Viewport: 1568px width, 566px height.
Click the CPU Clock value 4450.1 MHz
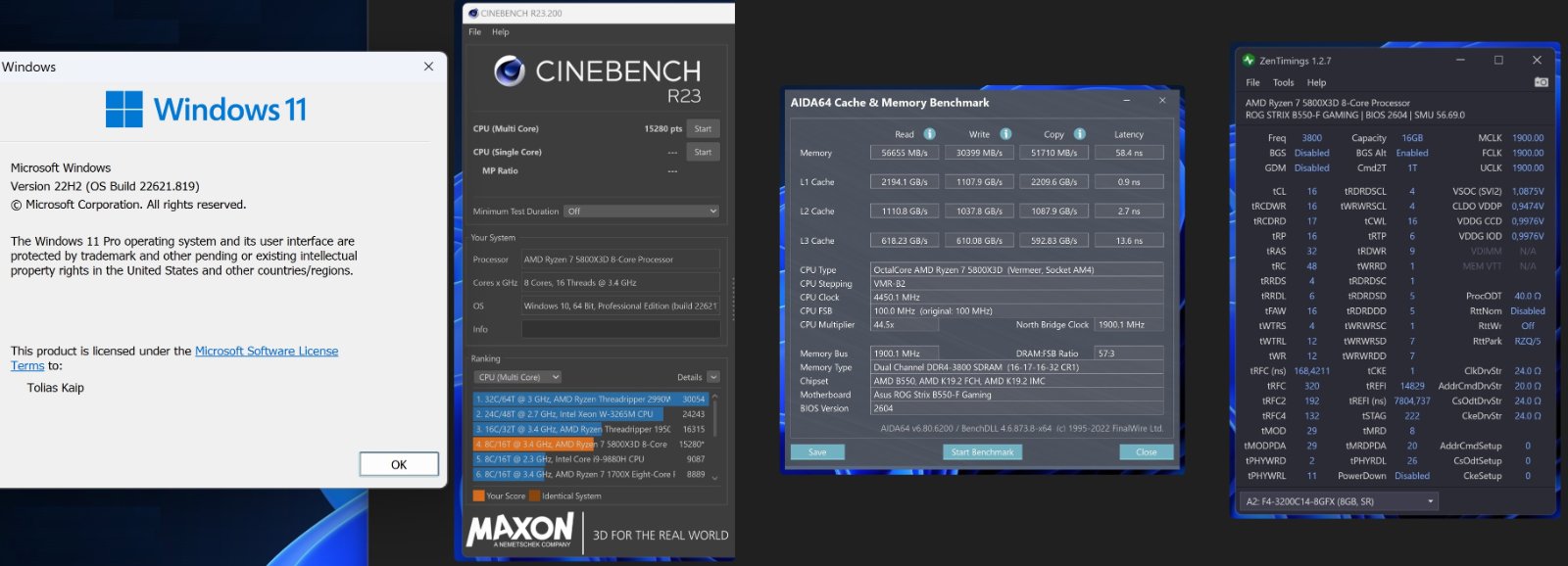(x=1017, y=298)
